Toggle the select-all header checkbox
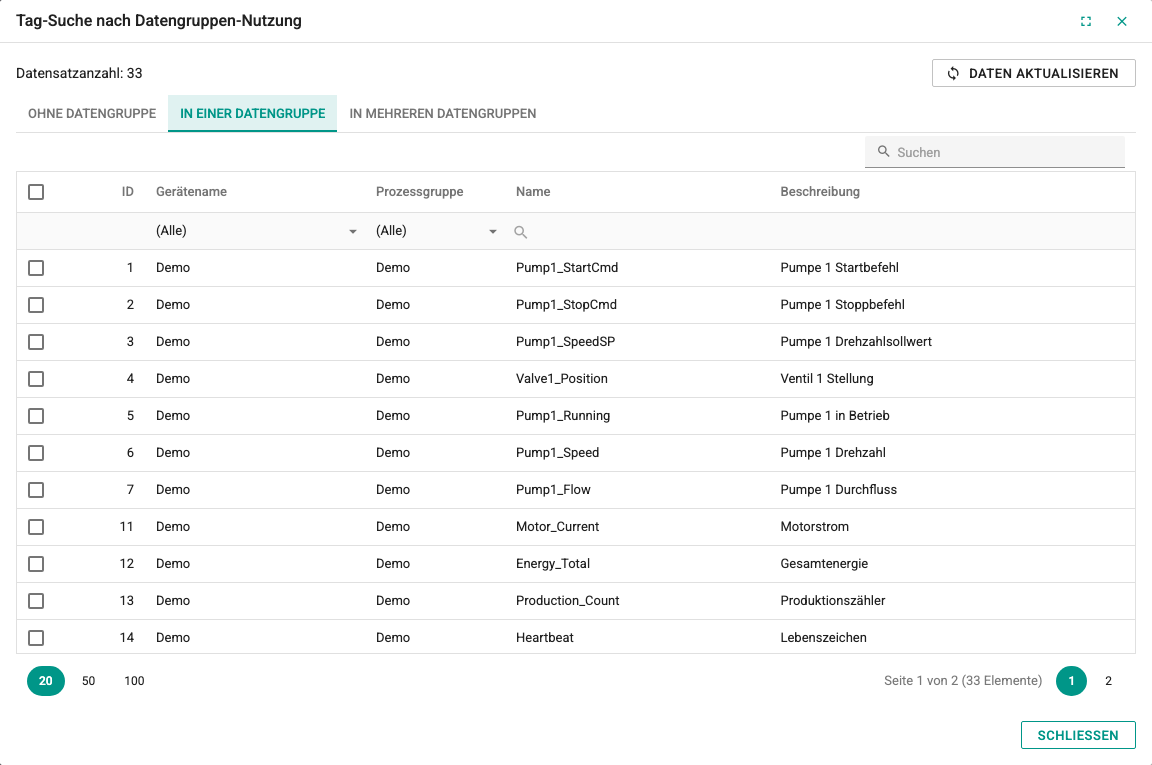Image resolution: width=1152 pixels, height=765 pixels. [x=36, y=192]
